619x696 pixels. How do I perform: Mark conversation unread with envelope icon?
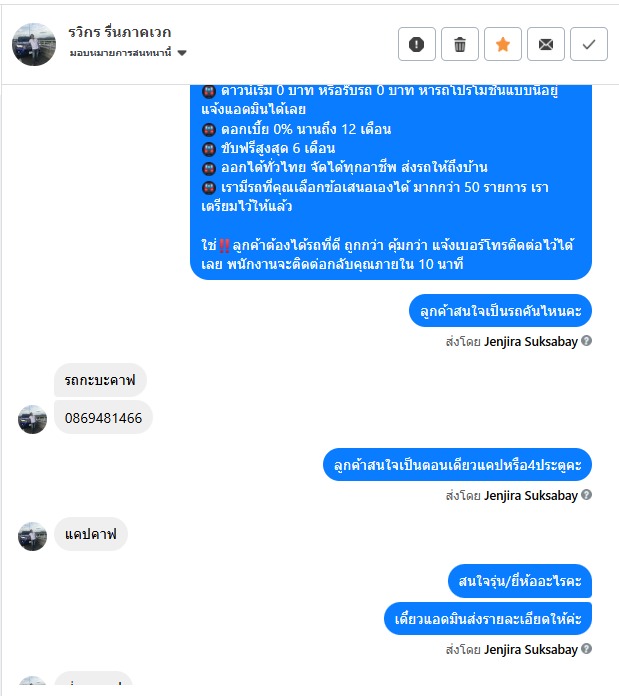(546, 44)
